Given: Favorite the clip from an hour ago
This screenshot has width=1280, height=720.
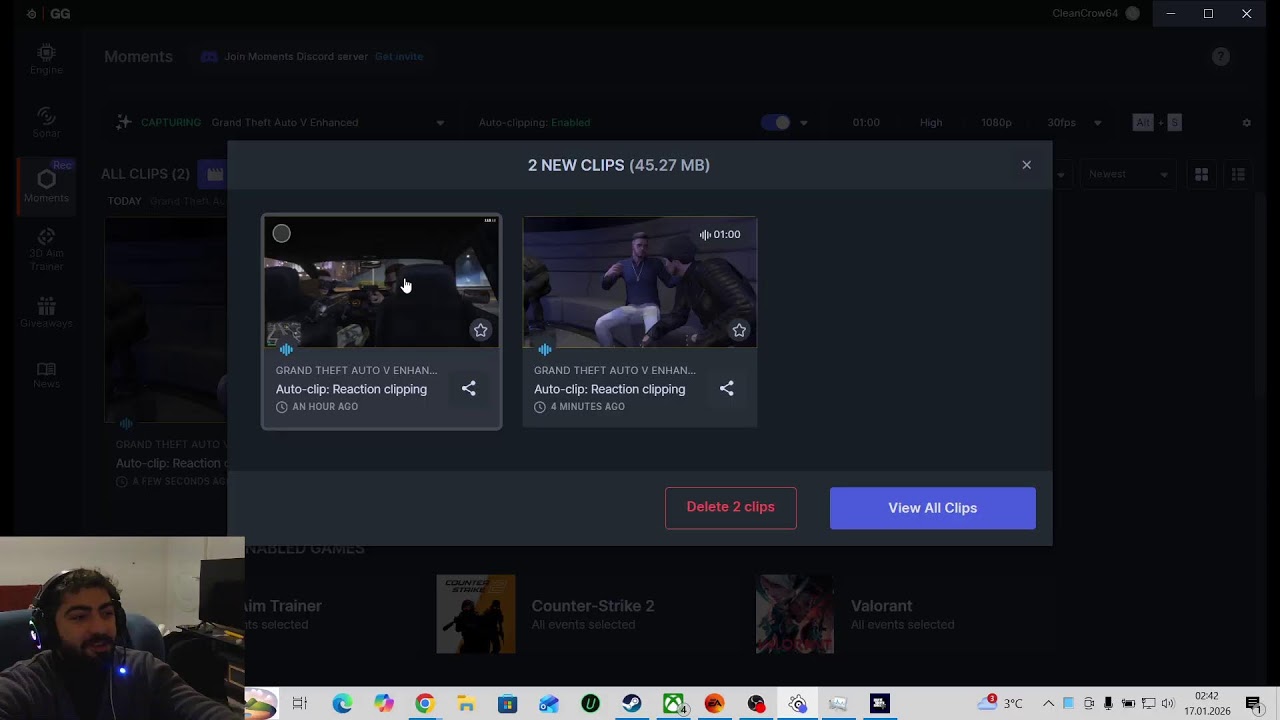Looking at the screenshot, I should [480, 330].
